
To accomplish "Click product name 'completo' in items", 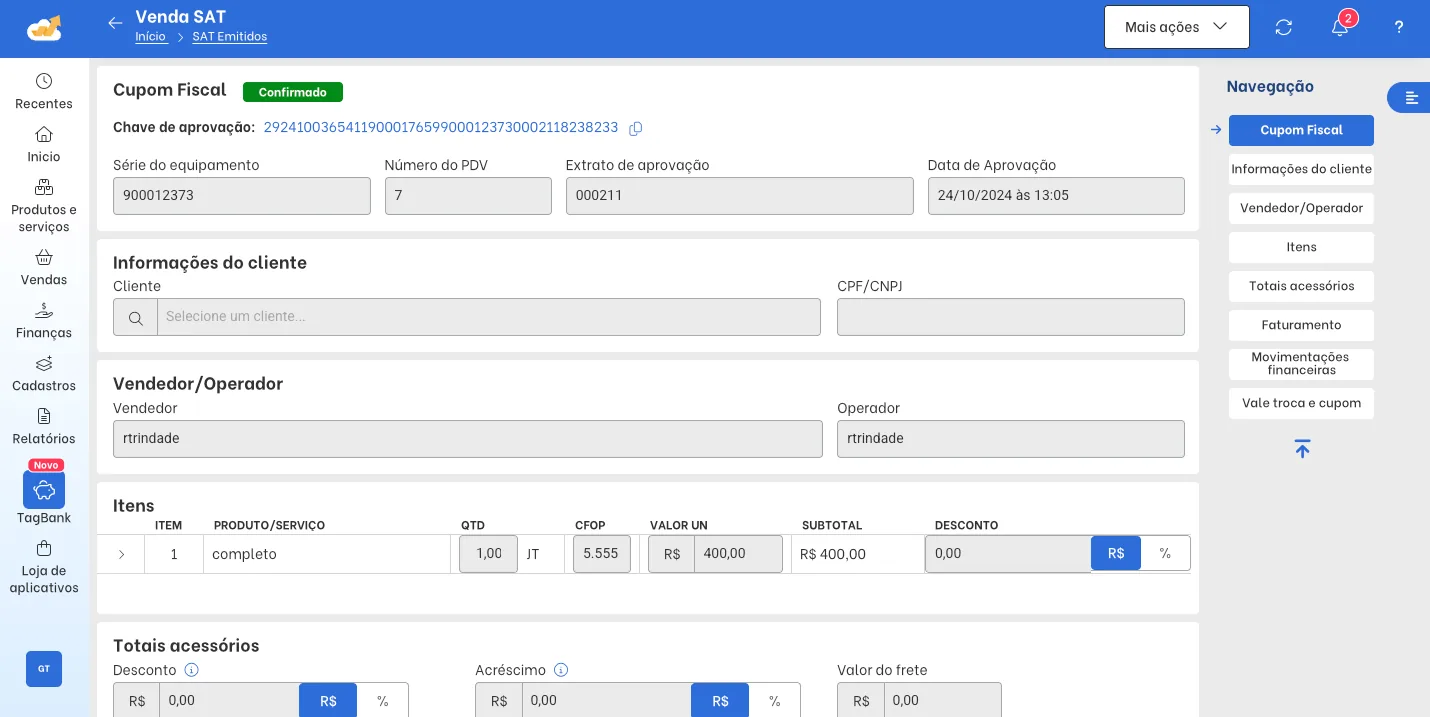I will click(244, 554).
